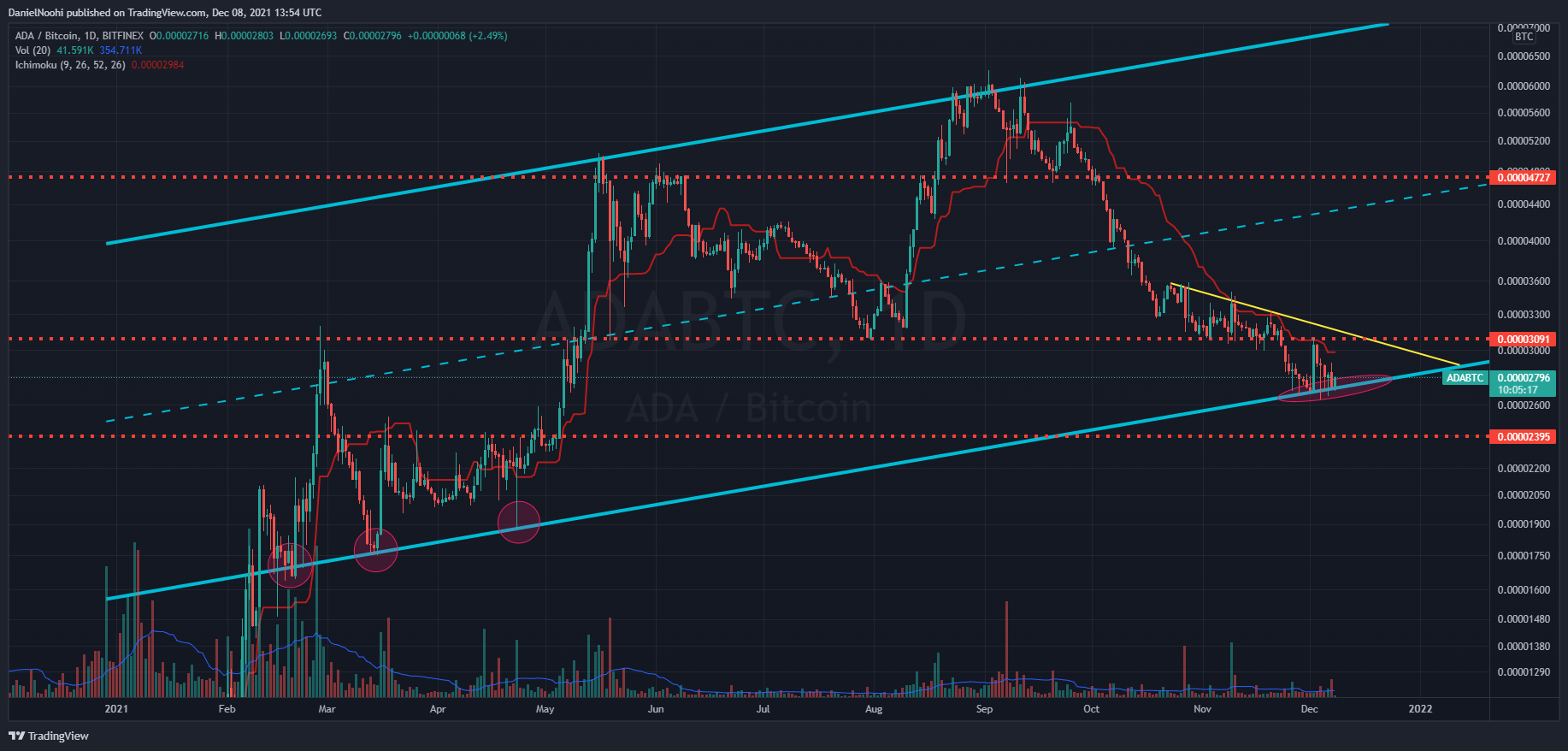Click the Jul label on time axis
Screen dimensions: 1568x751
[763, 709]
